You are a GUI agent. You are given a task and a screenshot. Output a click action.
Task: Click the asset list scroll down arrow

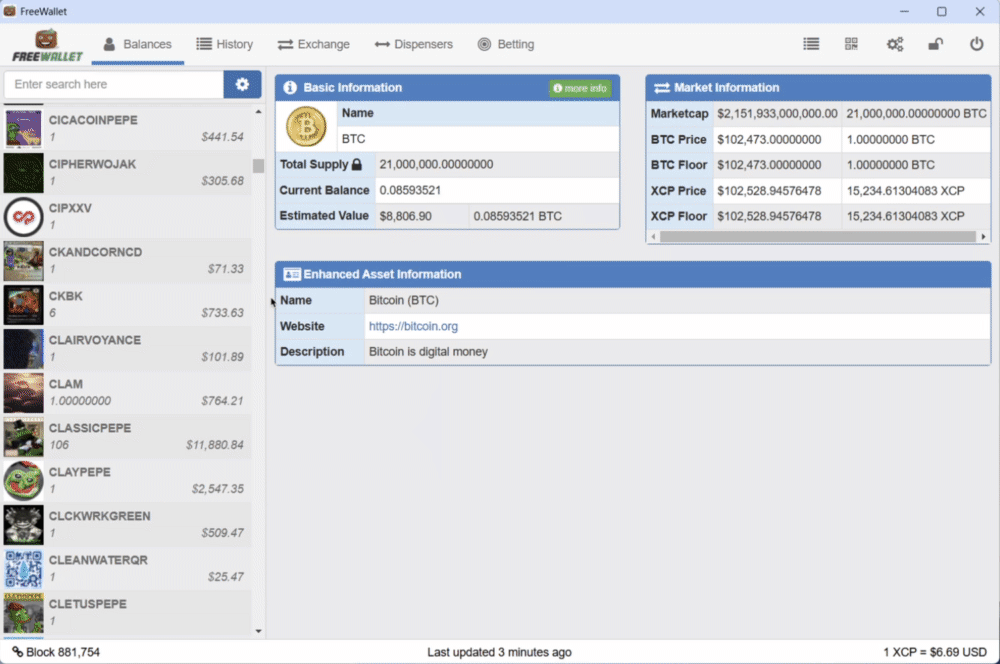click(x=258, y=631)
